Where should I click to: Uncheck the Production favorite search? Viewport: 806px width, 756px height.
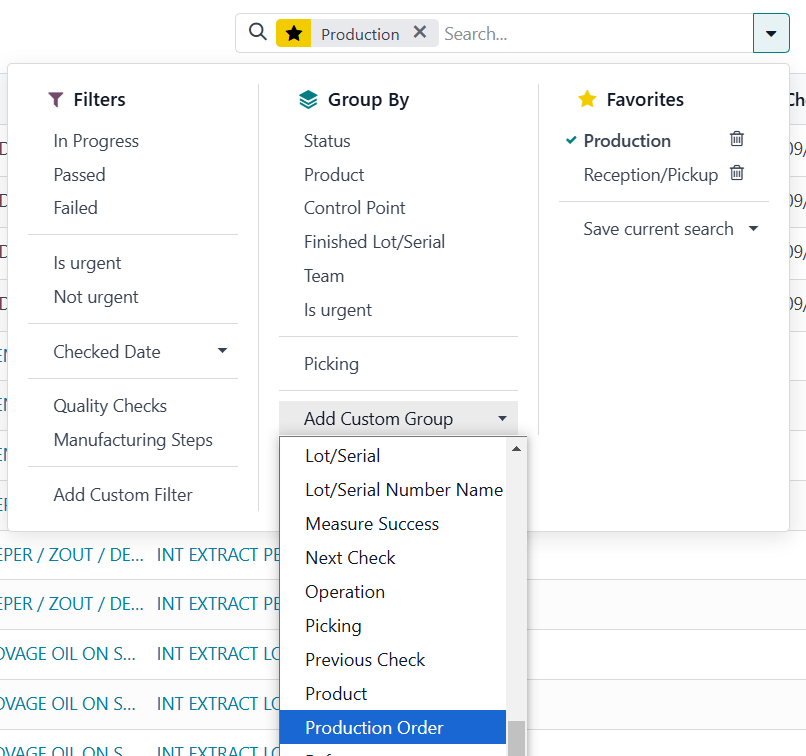click(627, 141)
